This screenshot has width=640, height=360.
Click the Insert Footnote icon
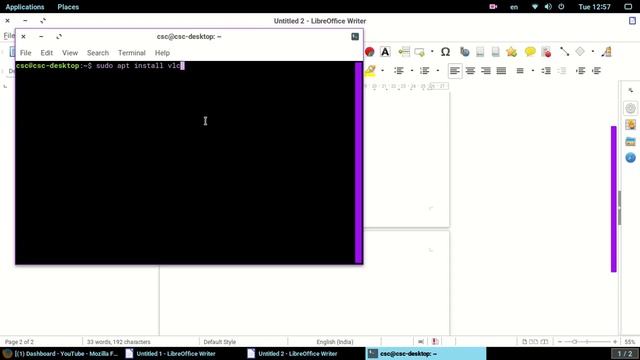[480, 52]
